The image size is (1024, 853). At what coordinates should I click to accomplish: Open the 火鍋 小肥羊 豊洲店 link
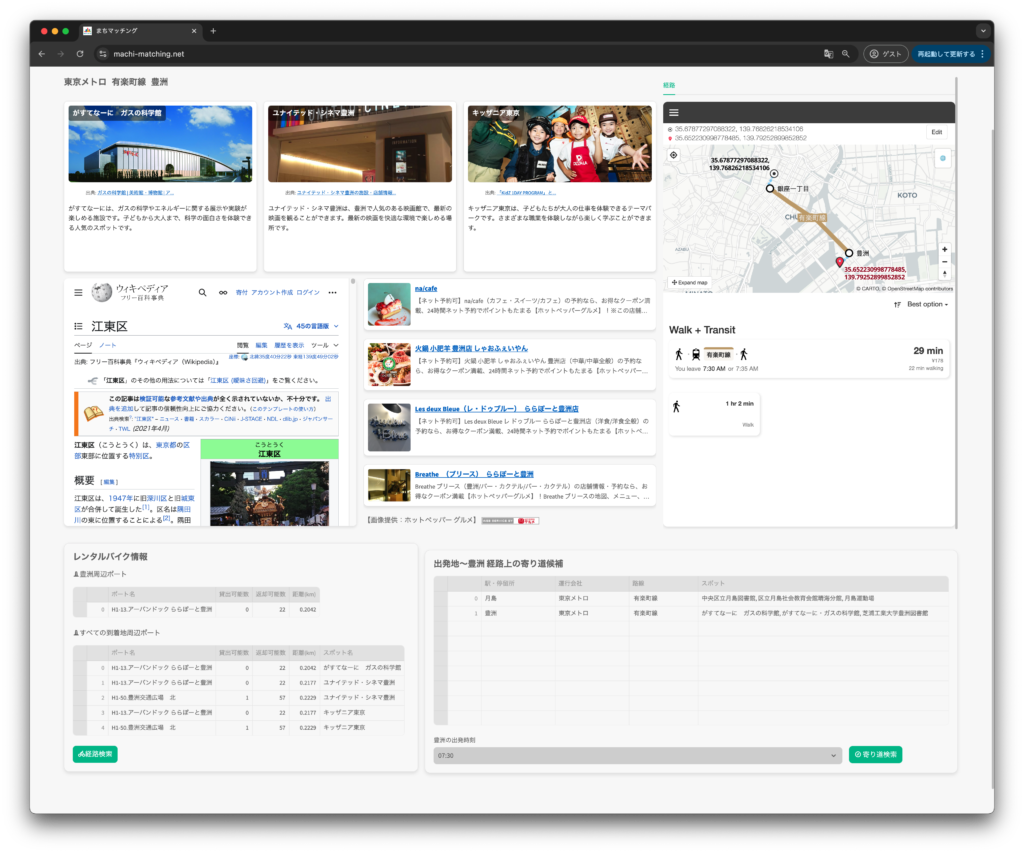pyautogui.click(x=471, y=349)
